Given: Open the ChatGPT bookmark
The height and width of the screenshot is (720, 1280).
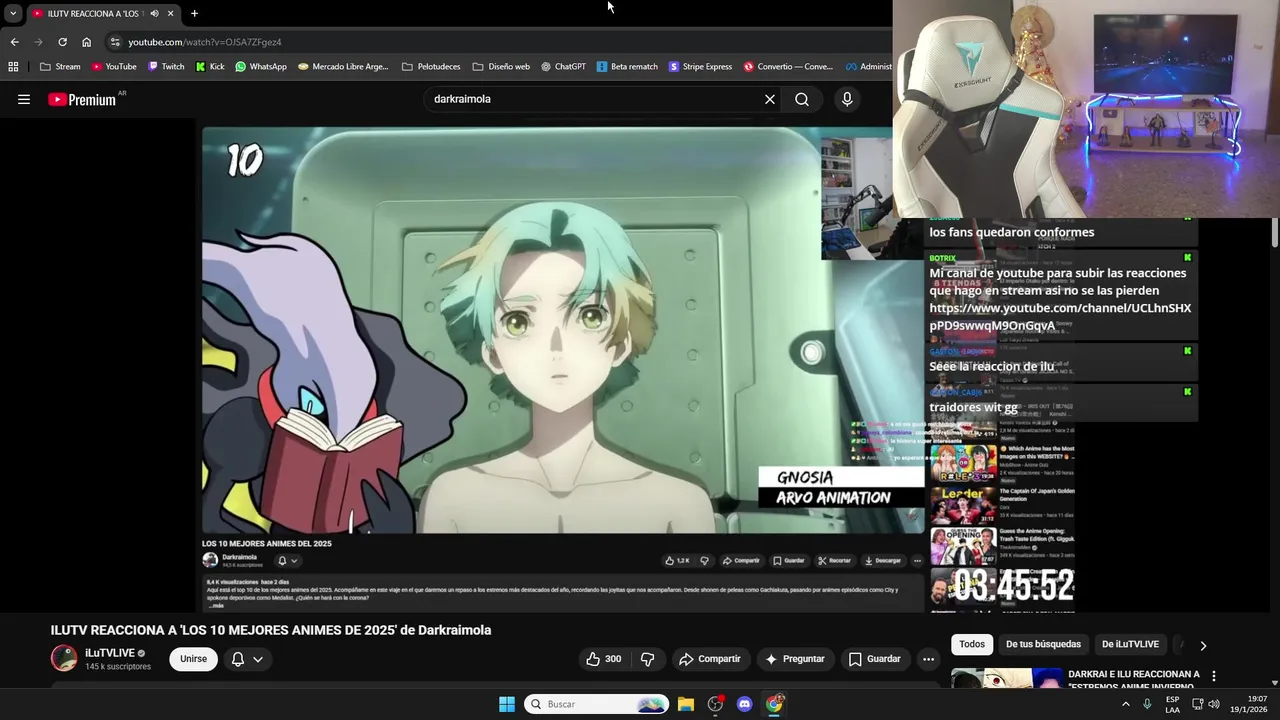Looking at the screenshot, I should (x=563, y=67).
